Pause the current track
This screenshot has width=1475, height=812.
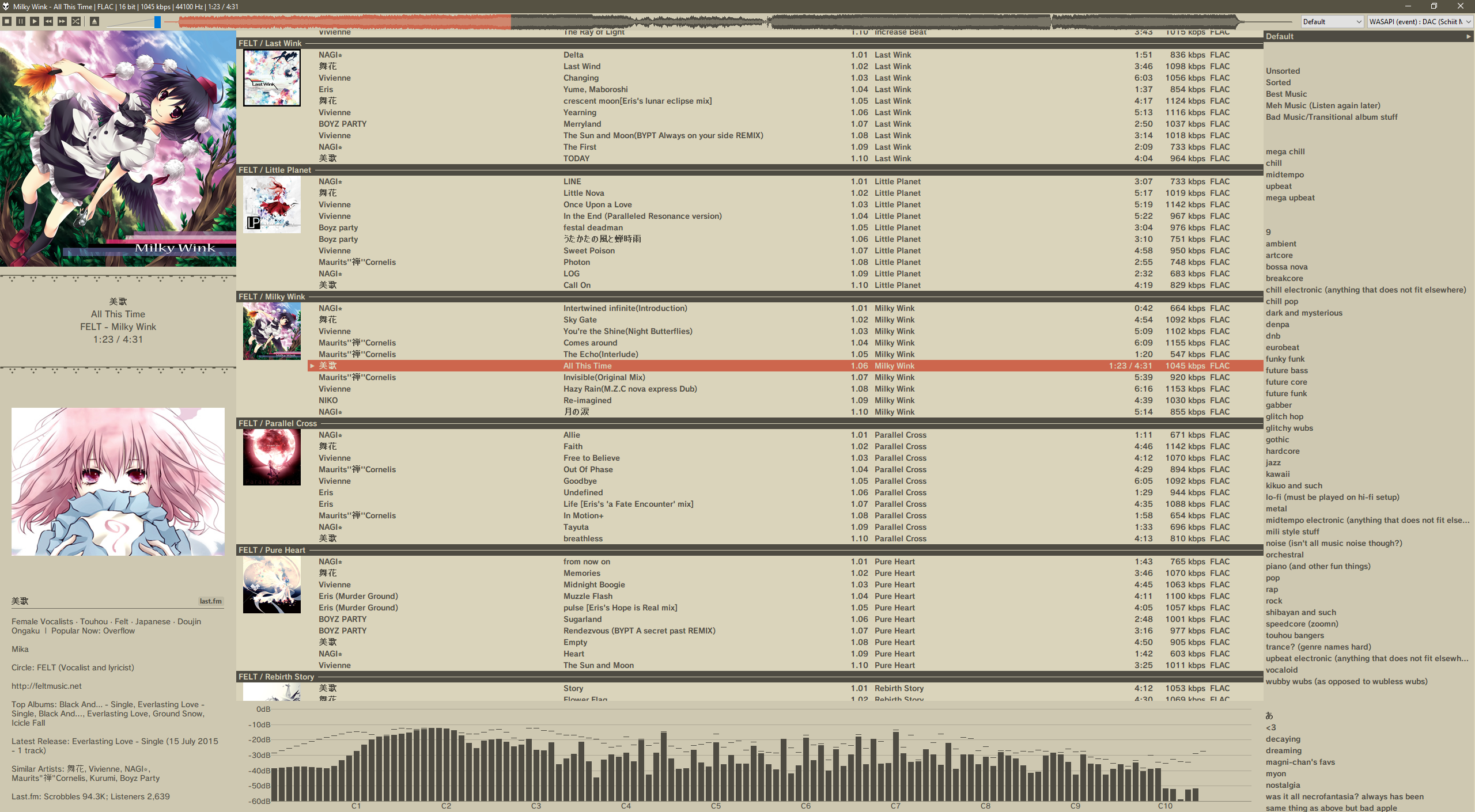[21, 21]
